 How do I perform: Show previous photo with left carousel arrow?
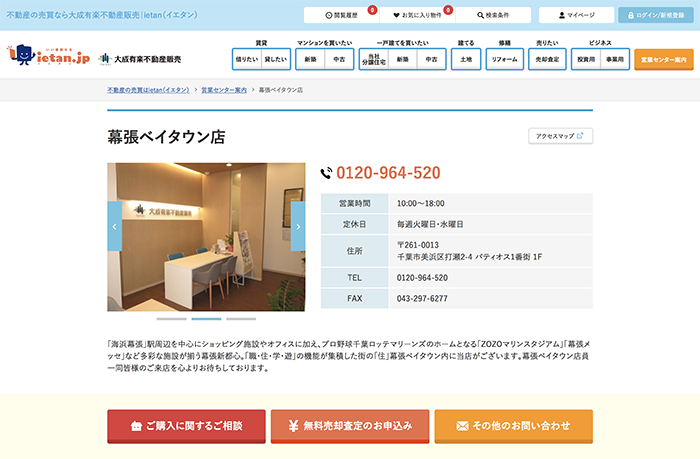tap(114, 226)
